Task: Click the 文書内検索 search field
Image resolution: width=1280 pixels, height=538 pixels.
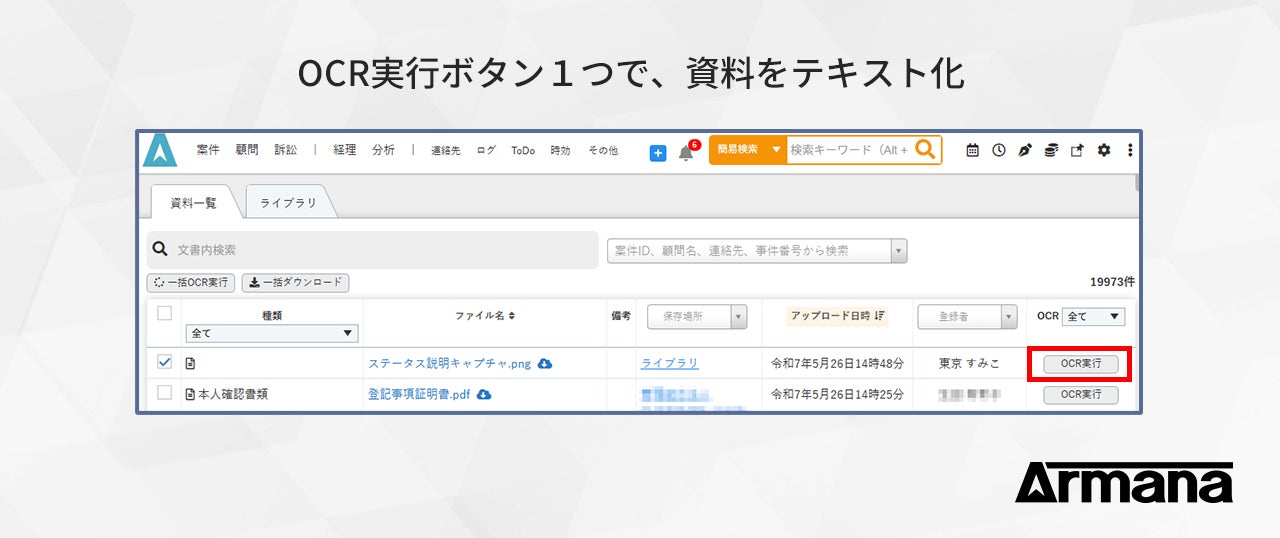Action: tap(373, 250)
